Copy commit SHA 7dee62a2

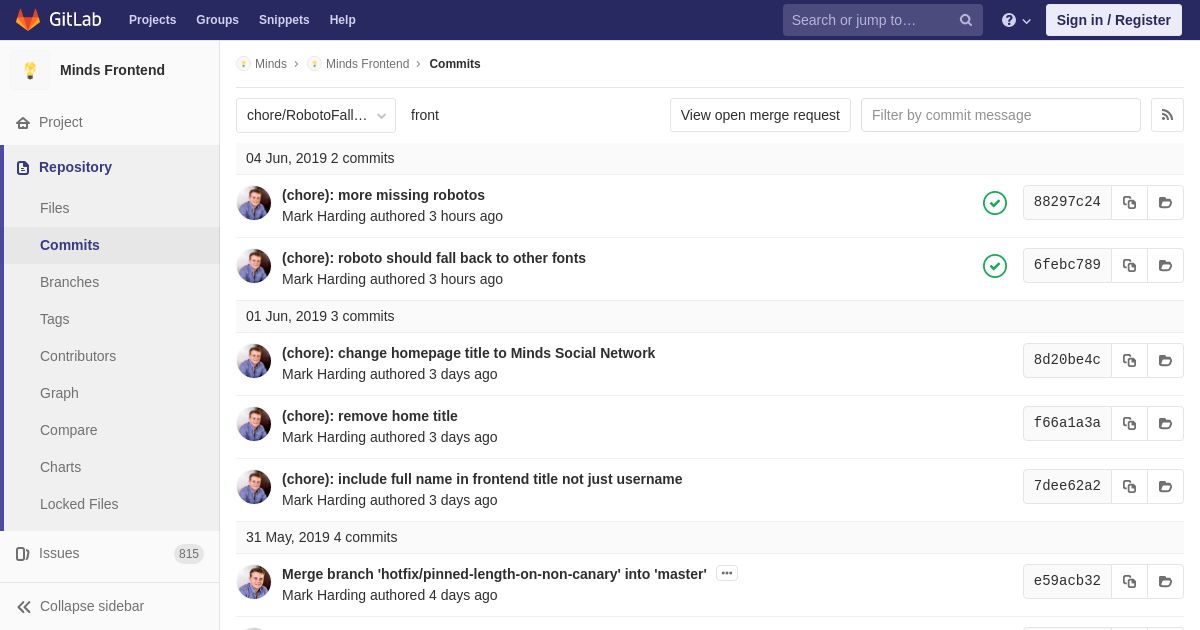point(1129,486)
